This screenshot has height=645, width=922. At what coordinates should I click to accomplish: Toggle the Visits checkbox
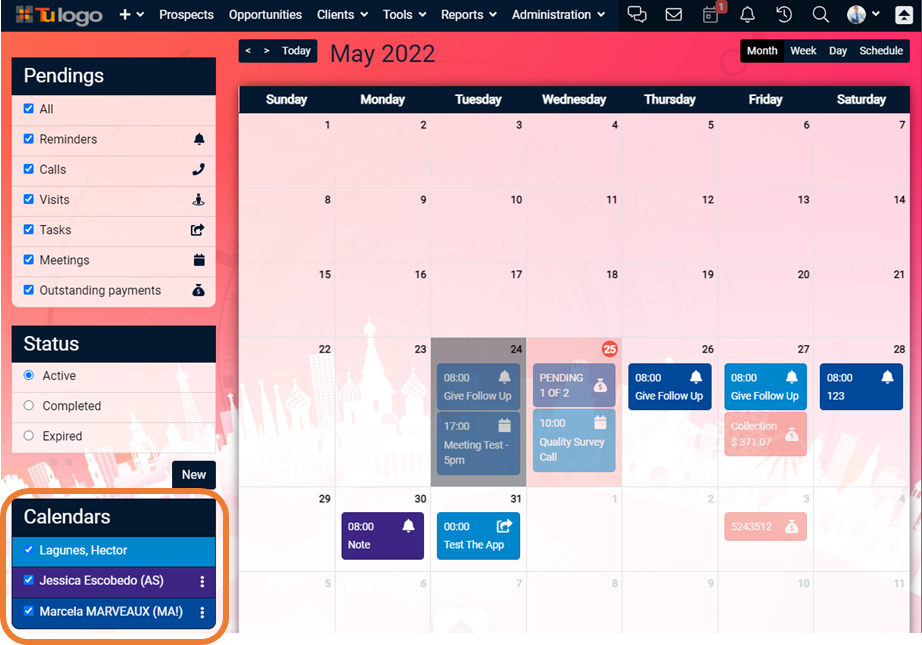(28, 199)
